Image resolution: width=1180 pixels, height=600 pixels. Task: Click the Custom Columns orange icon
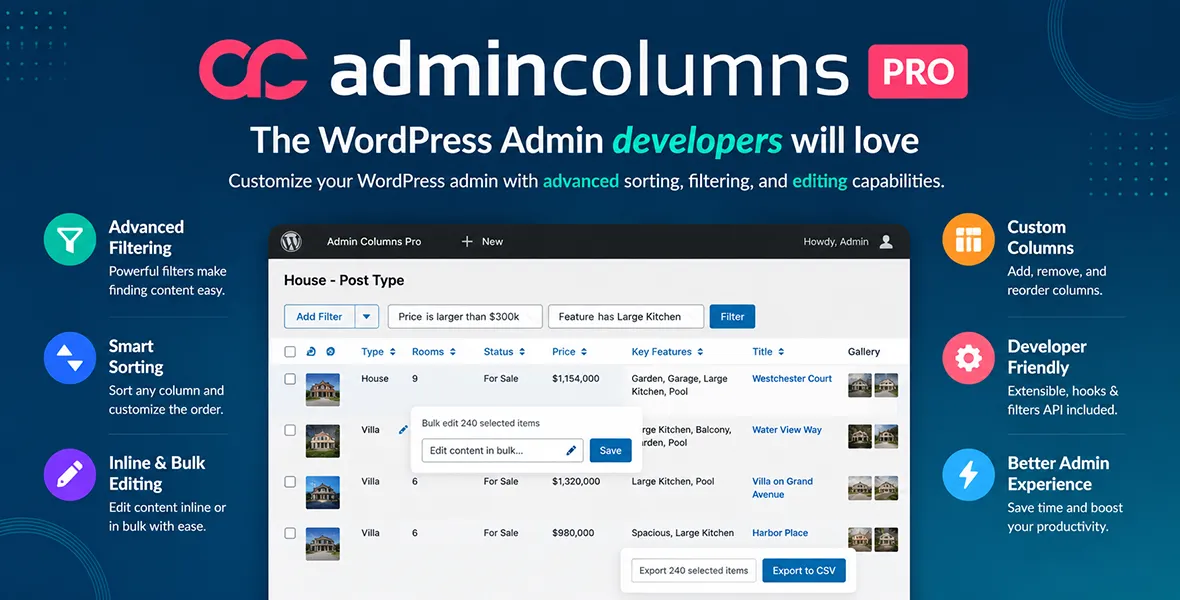tap(969, 239)
